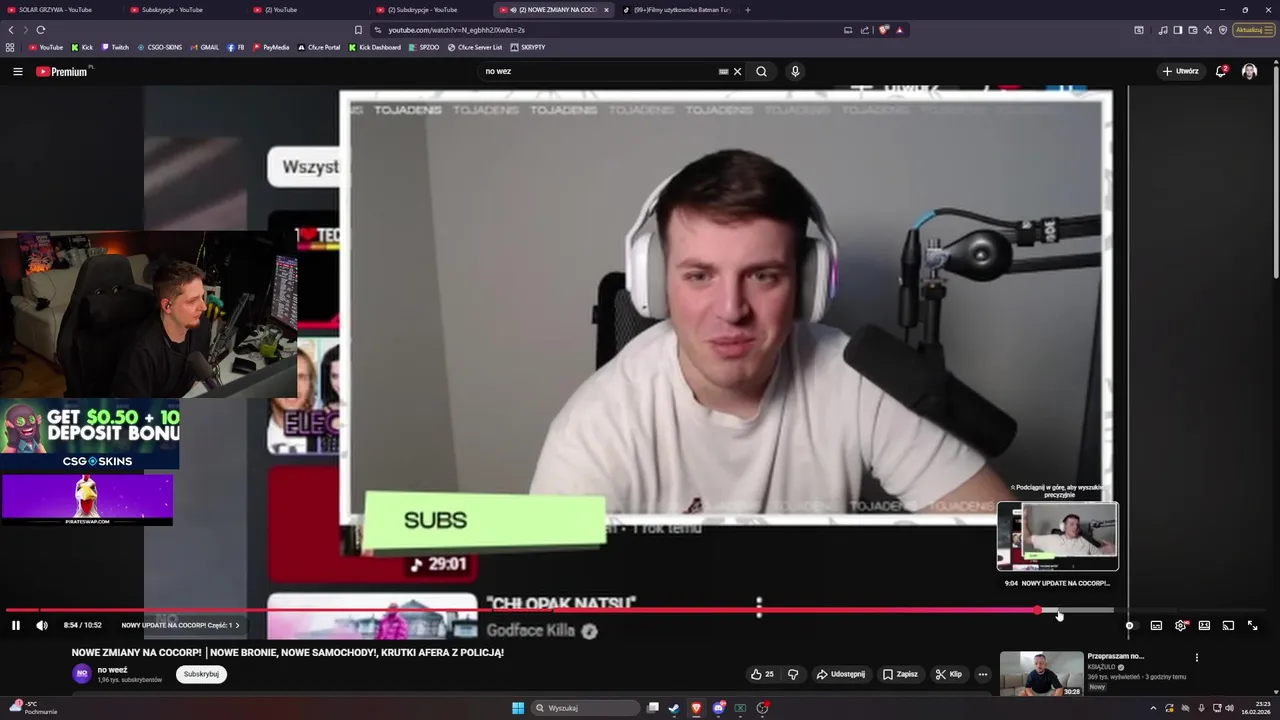1280x720 pixels.
Task: Open the account avatar menu
Action: 1249,71
